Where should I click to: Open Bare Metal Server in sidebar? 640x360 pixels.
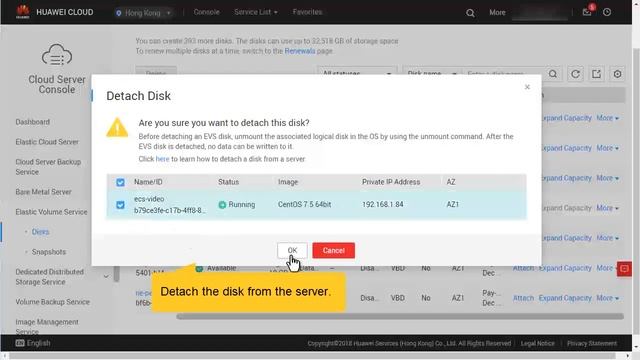(43, 191)
